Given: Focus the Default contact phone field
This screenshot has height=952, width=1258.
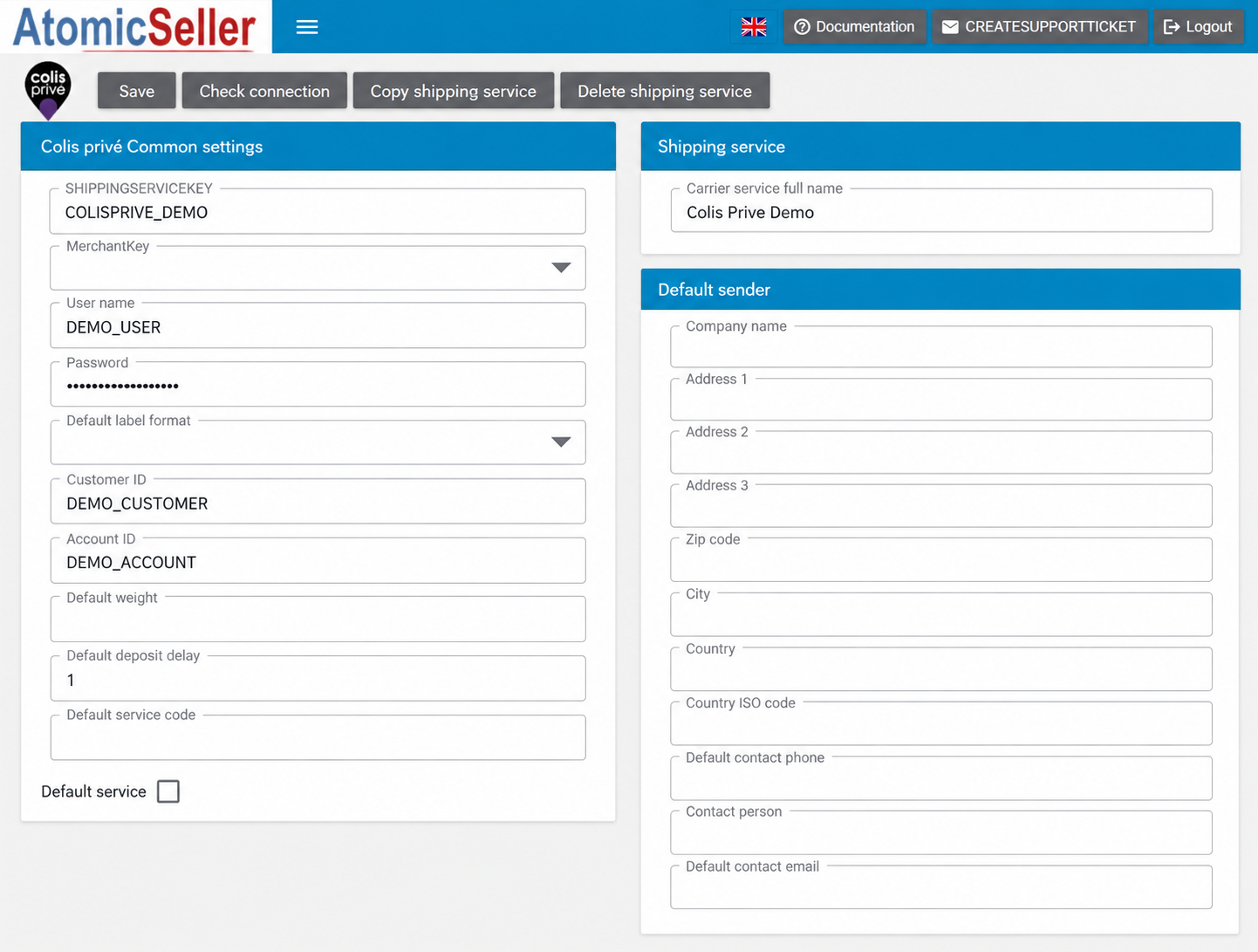Looking at the screenshot, I should tap(941, 778).
